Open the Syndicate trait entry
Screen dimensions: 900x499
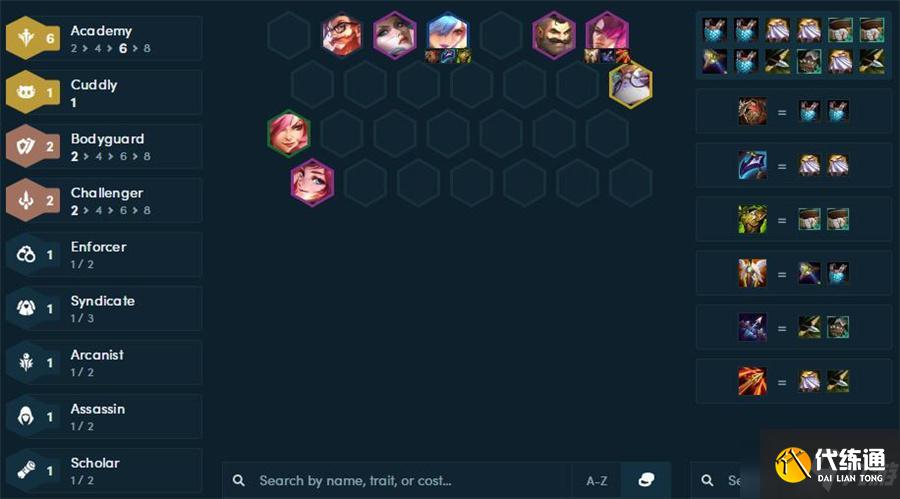(104, 308)
